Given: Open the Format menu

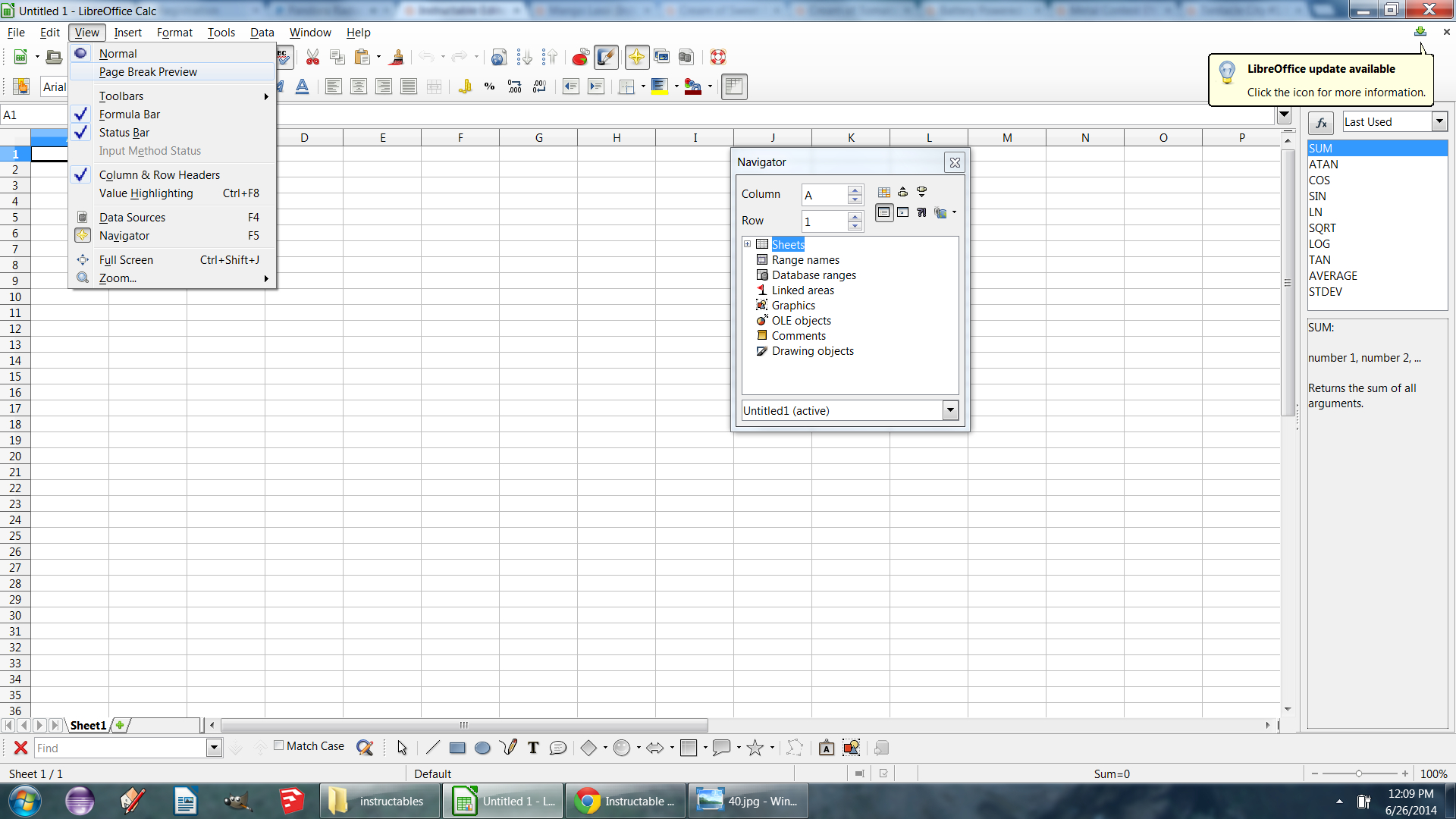Looking at the screenshot, I should [x=174, y=33].
